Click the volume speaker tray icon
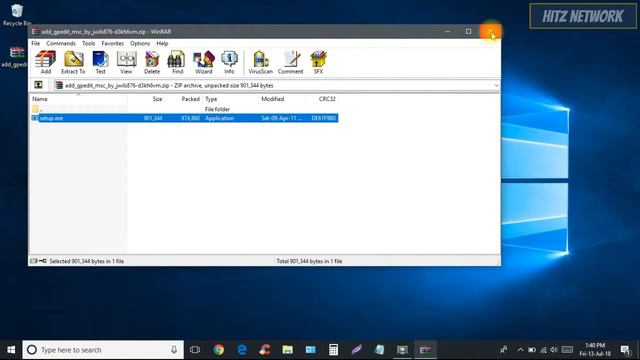This screenshot has width=640, height=360. tap(553, 350)
